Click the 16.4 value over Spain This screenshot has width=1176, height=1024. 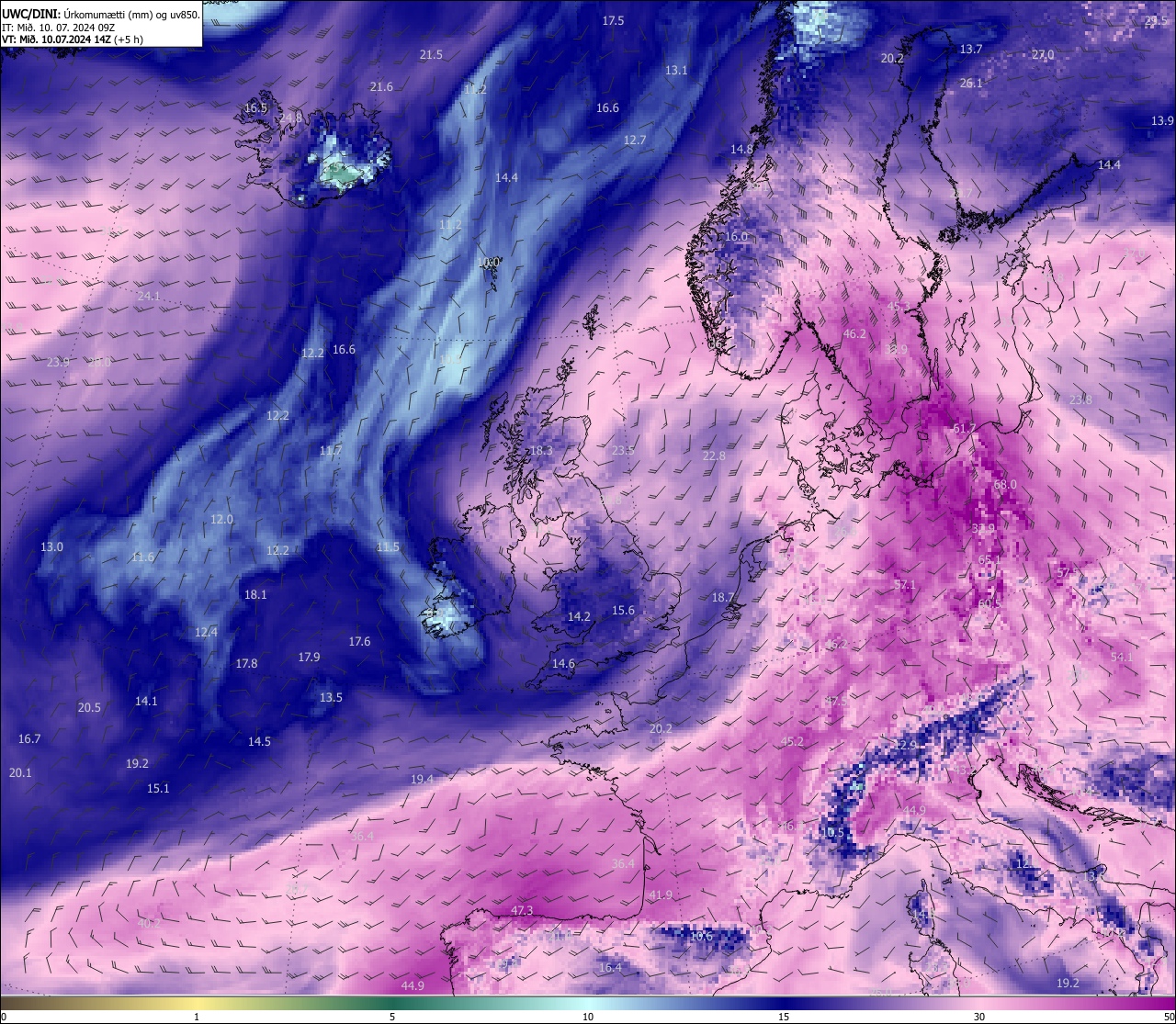click(610, 967)
